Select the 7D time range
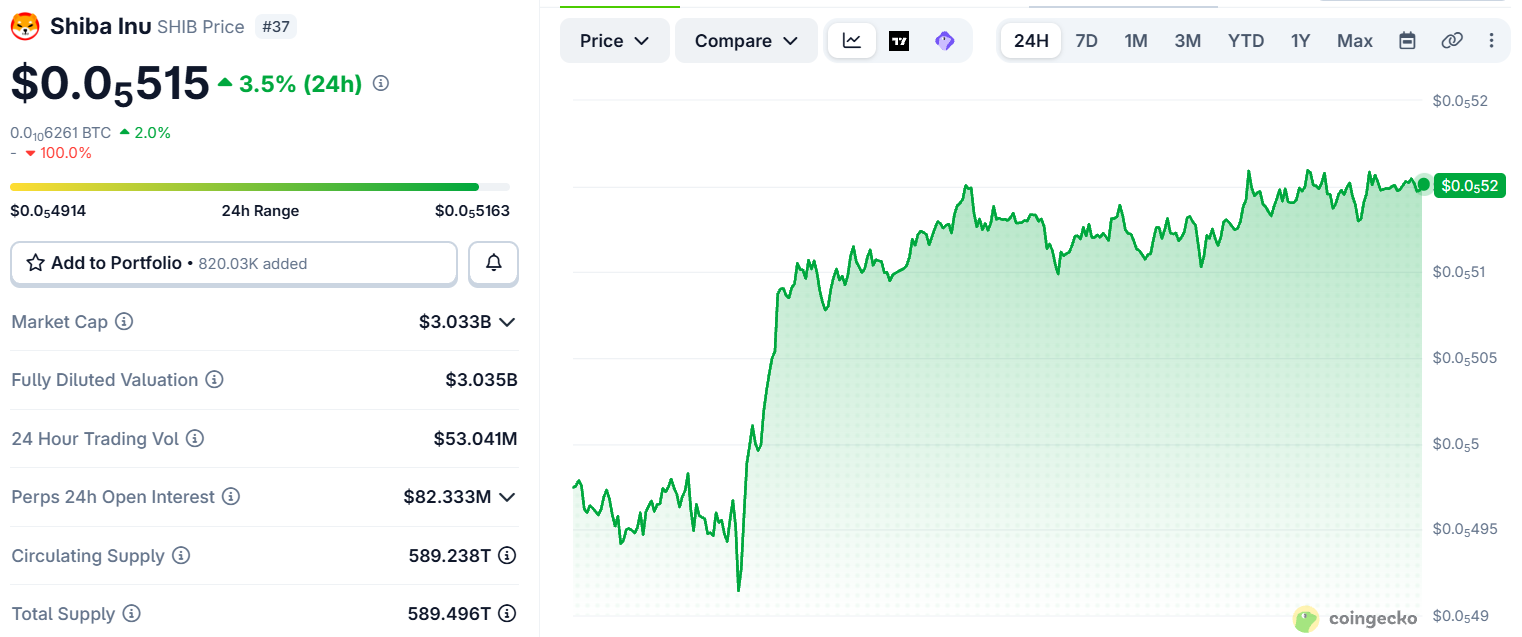The width and height of the screenshot is (1522, 637). point(1086,41)
